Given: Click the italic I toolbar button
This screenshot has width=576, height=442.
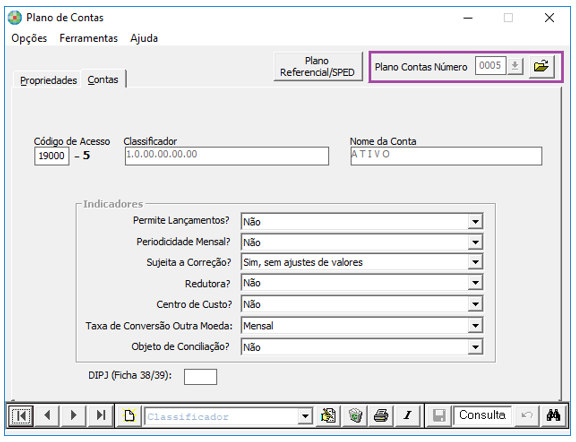Looking at the screenshot, I should click(x=407, y=416).
